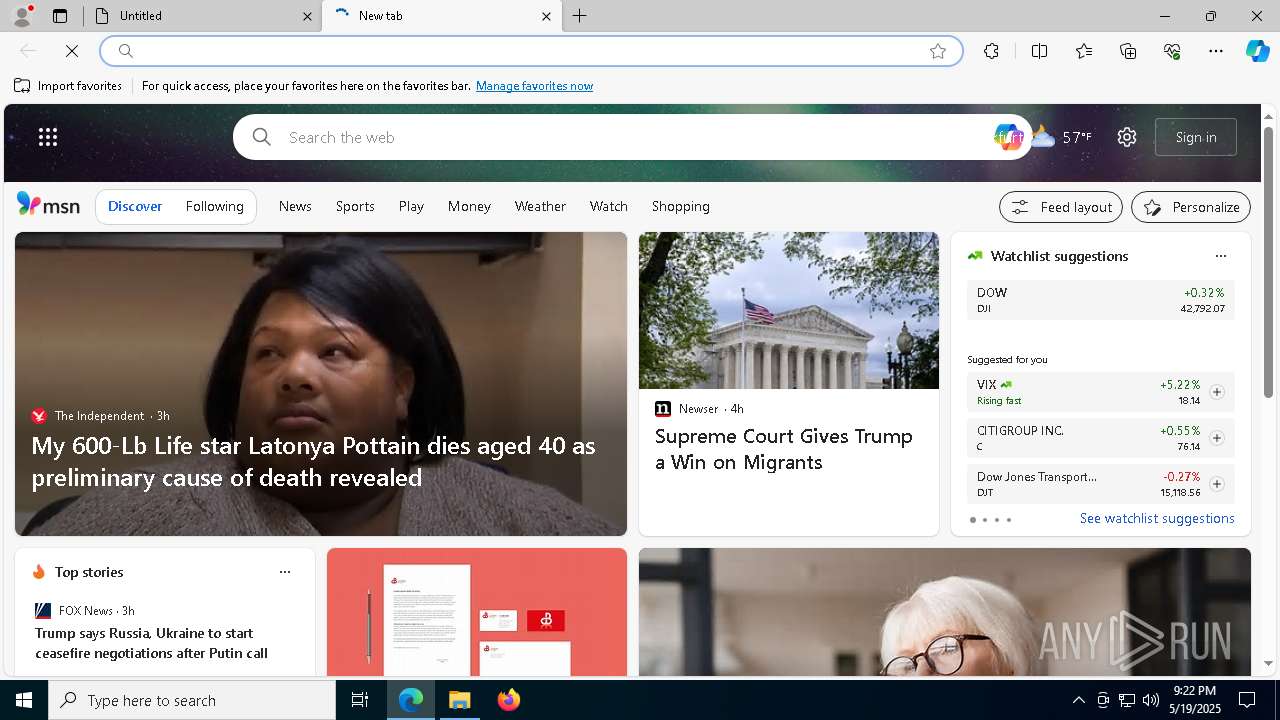Select second watchlist carousel dot
This screenshot has width=1280, height=720.
coord(984,520)
